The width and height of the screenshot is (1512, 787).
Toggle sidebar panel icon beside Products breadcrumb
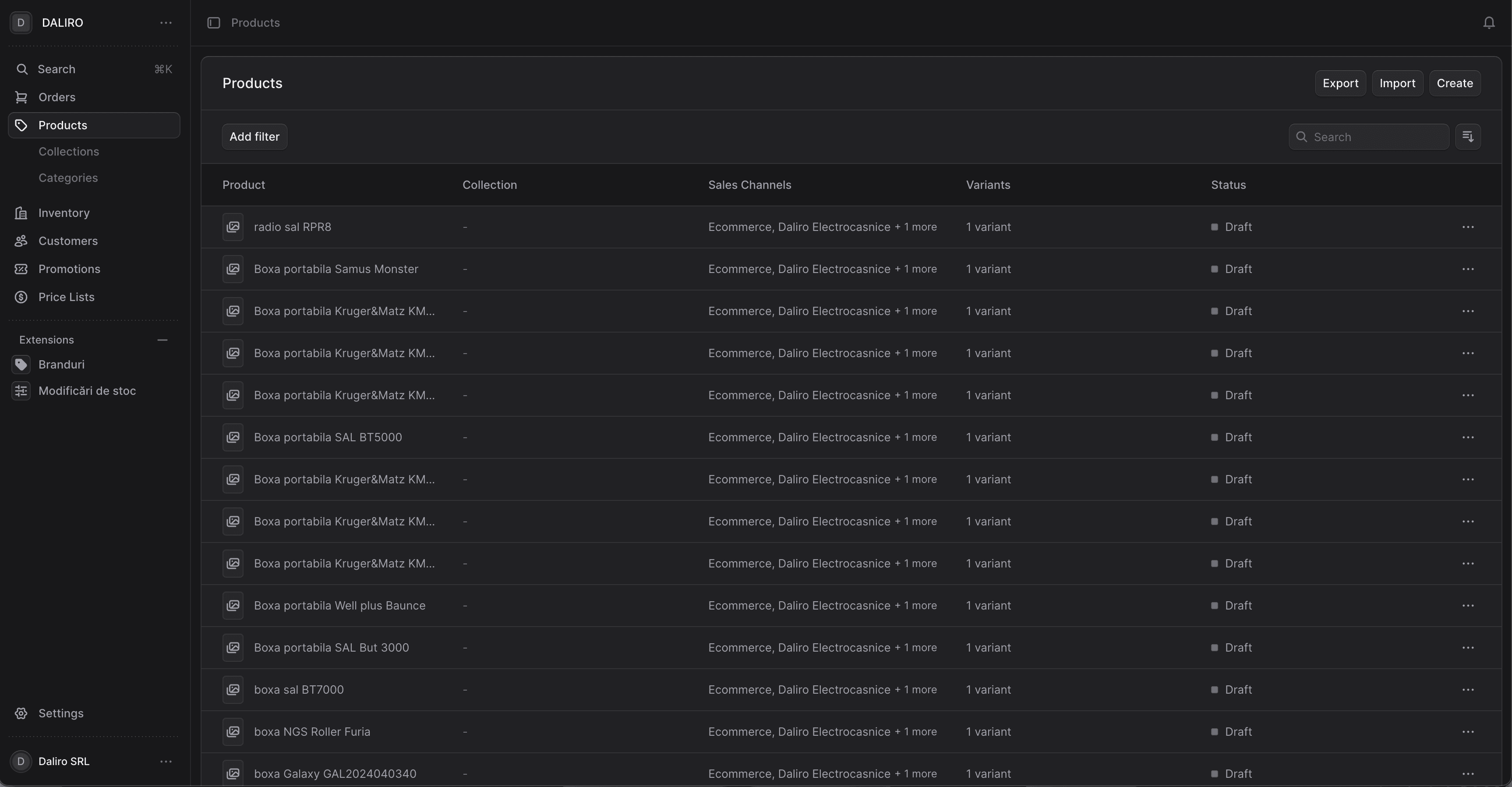pos(214,23)
